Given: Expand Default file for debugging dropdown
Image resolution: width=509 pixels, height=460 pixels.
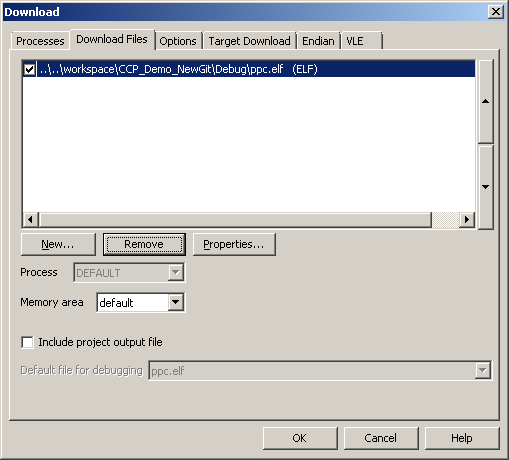Looking at the screenshot, I should click(x=482, y=370).
